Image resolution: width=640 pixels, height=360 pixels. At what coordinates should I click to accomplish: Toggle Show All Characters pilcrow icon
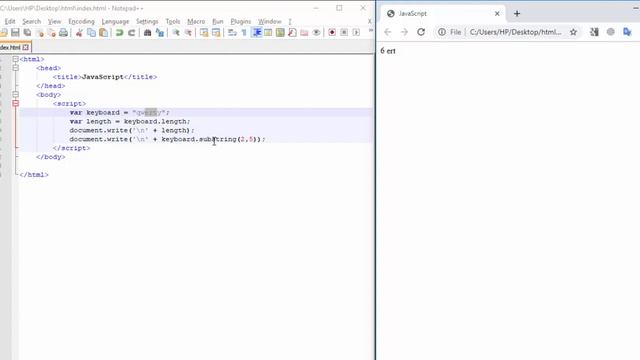pyautogui.click(x=244, y=33)
